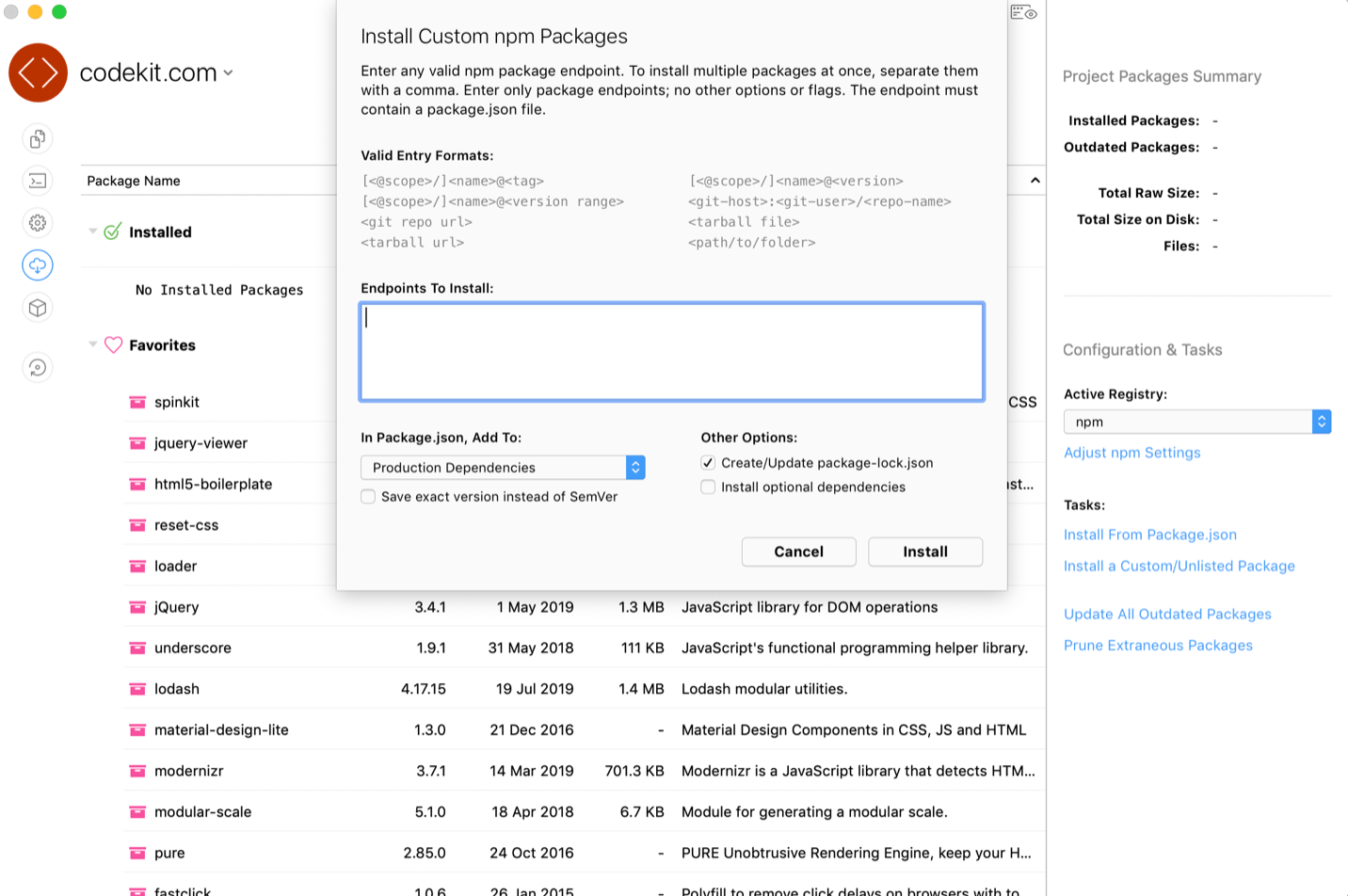This screenshot has height=896, width=1348.
Task: Check Install optional dependencies
Action: [708, 487]
